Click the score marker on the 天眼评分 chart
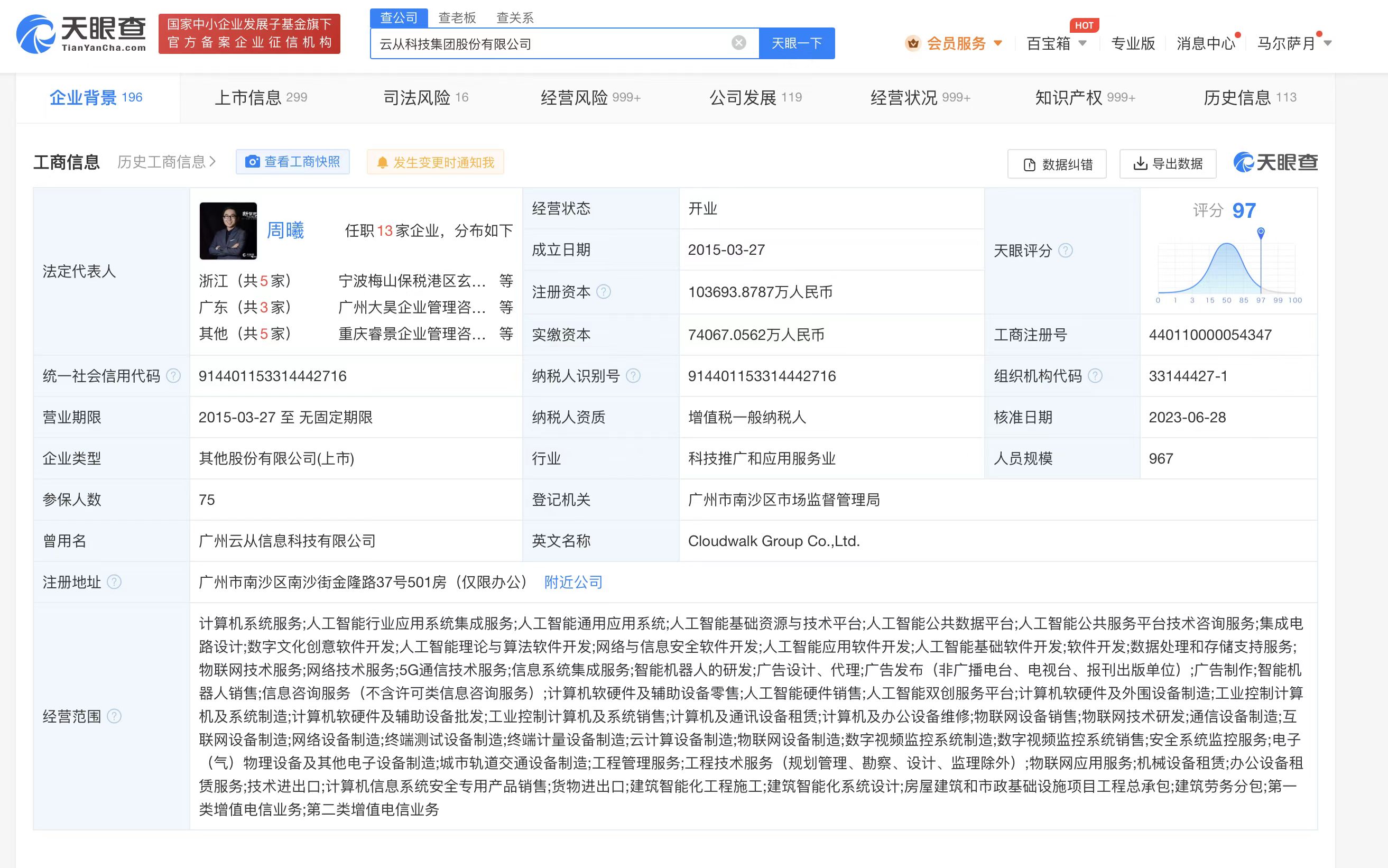This screenshot has height=868, width=1388. point(1261,233)
